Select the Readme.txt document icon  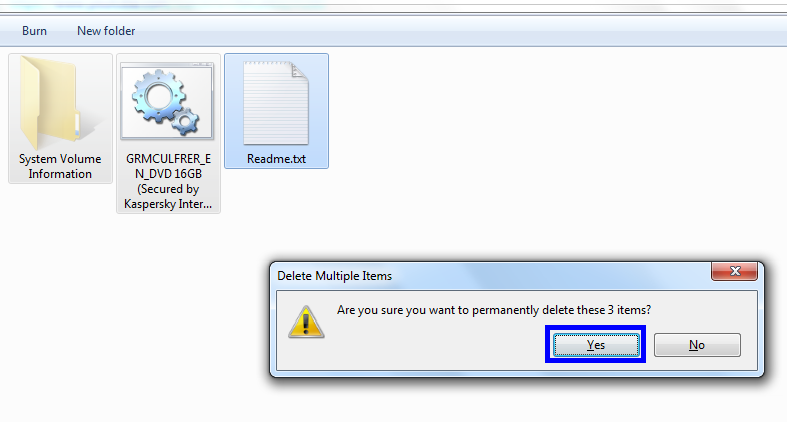(276, 103)
